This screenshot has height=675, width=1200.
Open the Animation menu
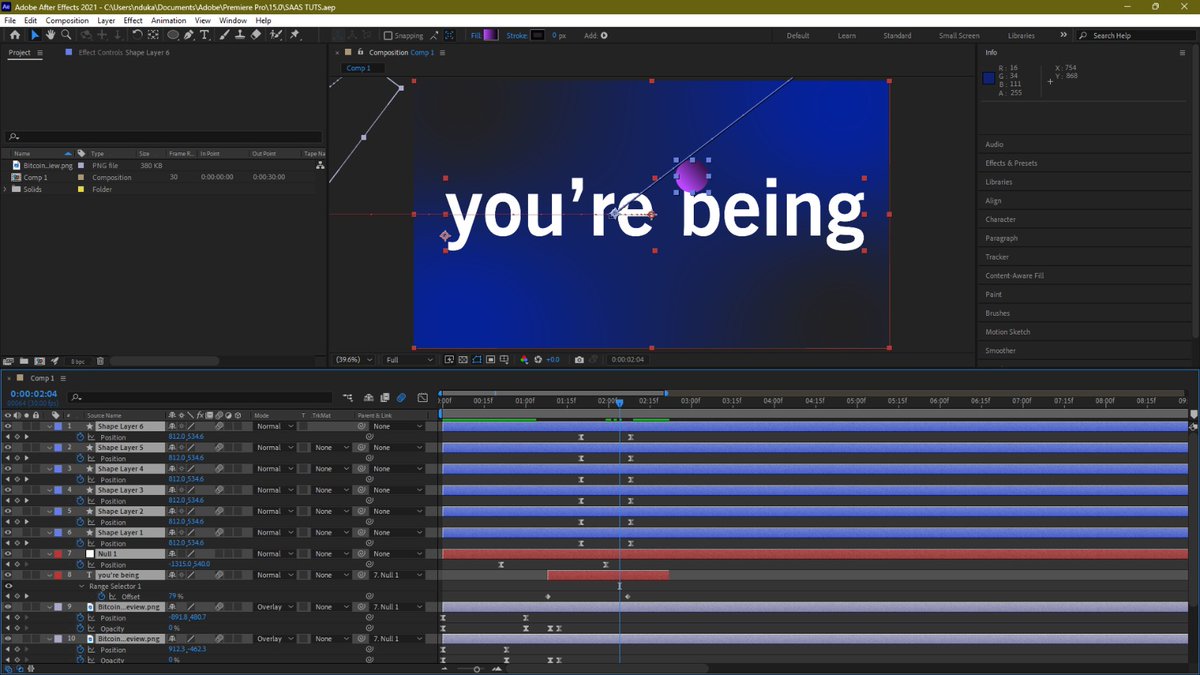click(x=169, y=20)
